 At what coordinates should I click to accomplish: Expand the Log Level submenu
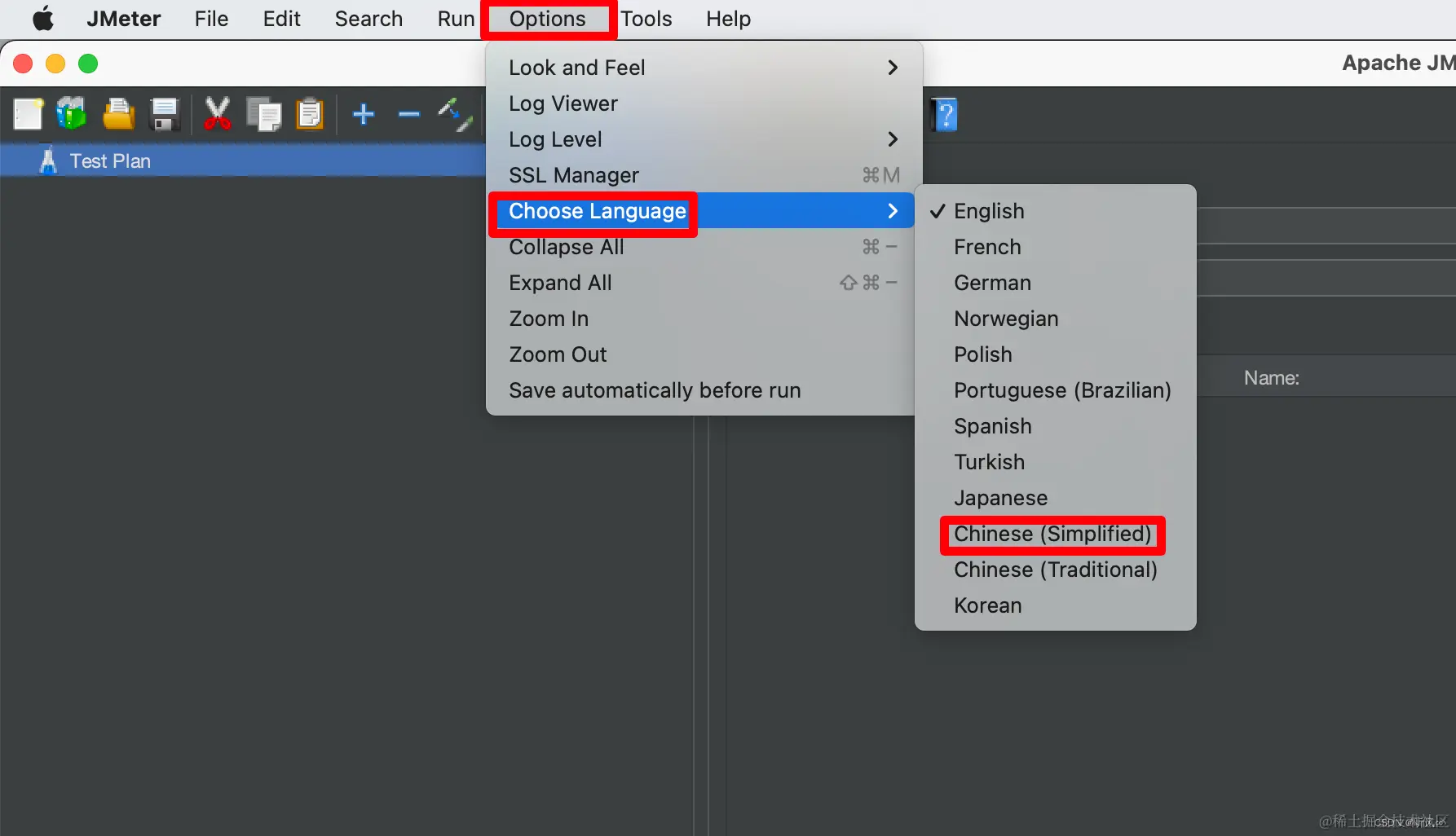tap(704, 139)
